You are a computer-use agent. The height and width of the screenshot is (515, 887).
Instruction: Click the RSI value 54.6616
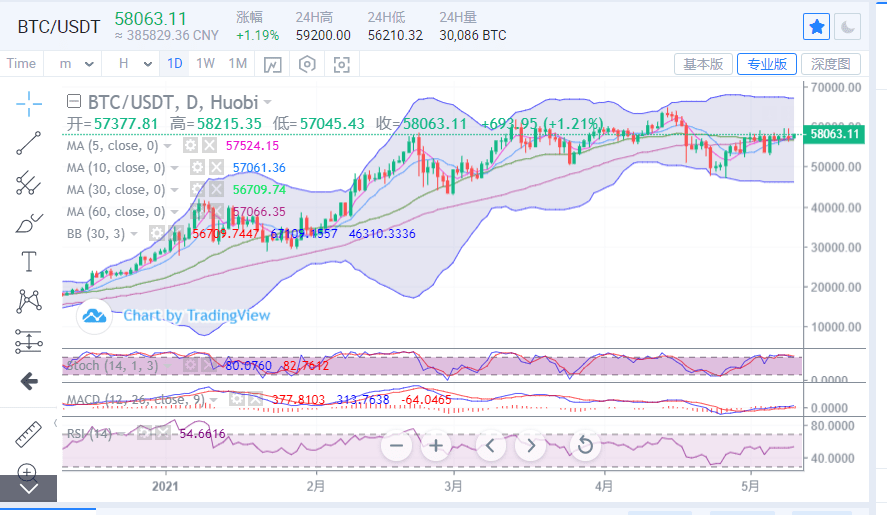click(x=202, y=434)
